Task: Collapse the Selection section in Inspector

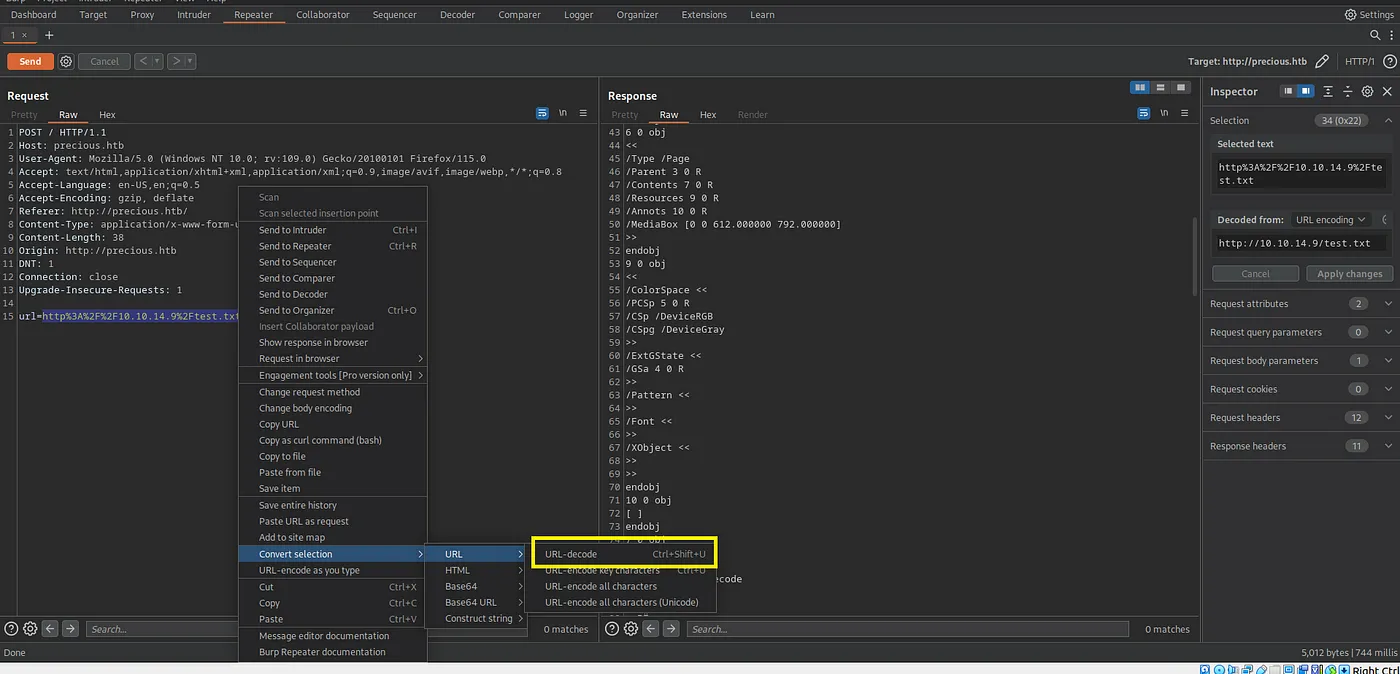Action: click(x=1388, y=120)
